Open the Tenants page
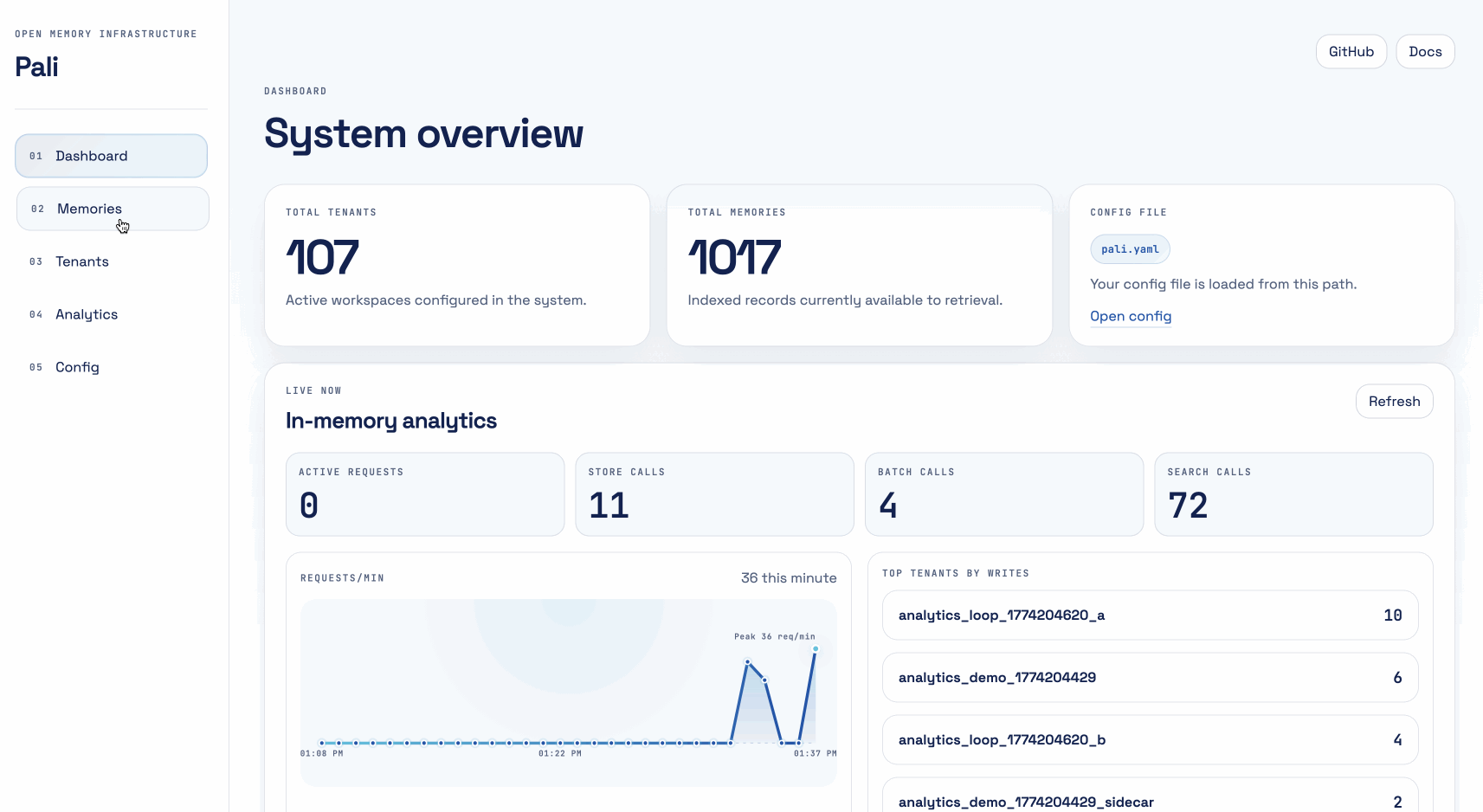 click(82, 261)
